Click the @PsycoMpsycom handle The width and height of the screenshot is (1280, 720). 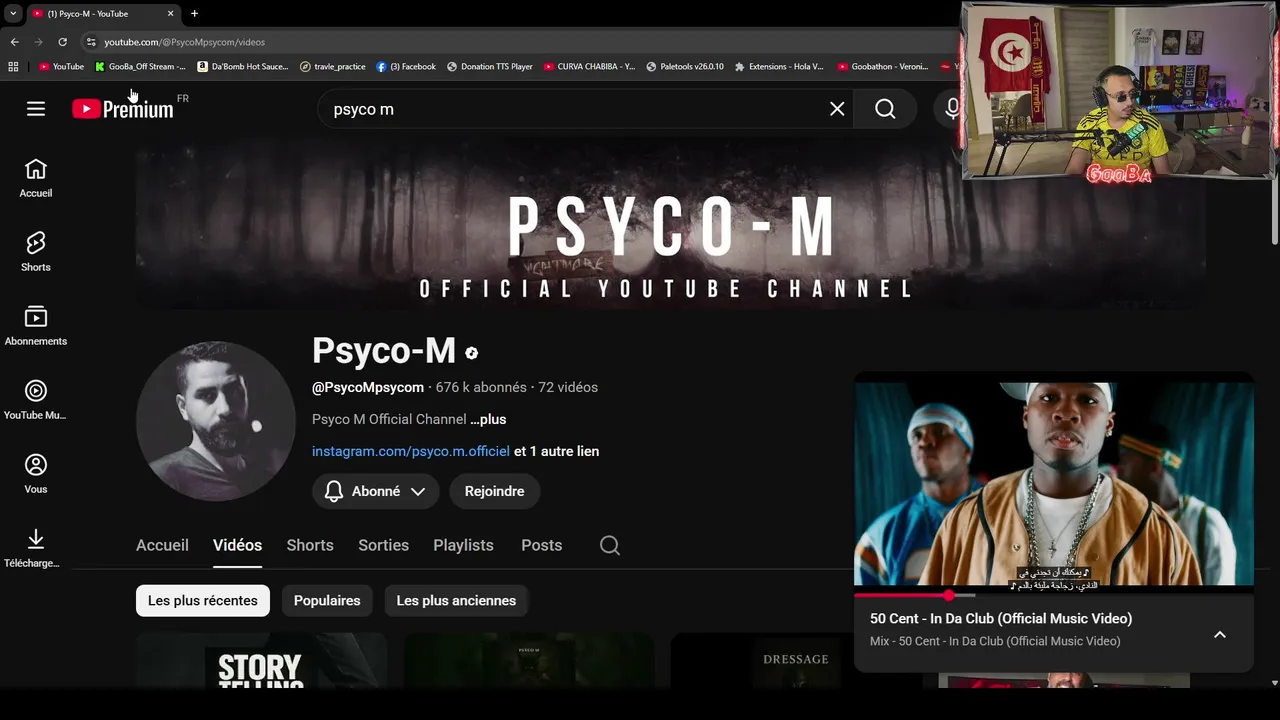coord(368,387)
